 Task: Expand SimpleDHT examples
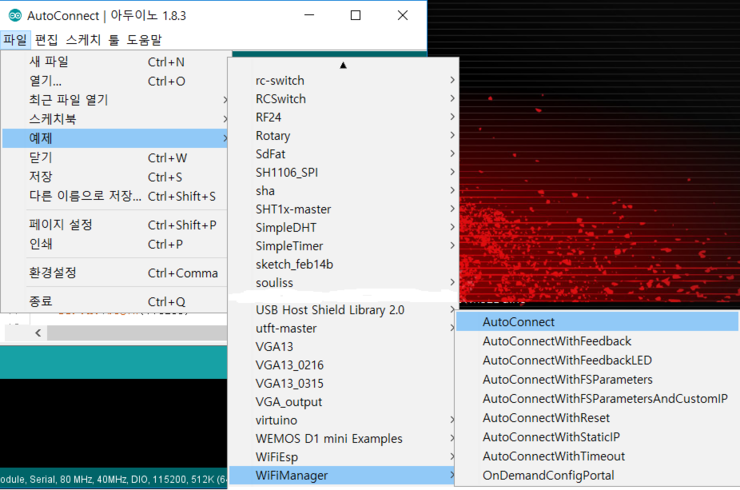[343, 228]
